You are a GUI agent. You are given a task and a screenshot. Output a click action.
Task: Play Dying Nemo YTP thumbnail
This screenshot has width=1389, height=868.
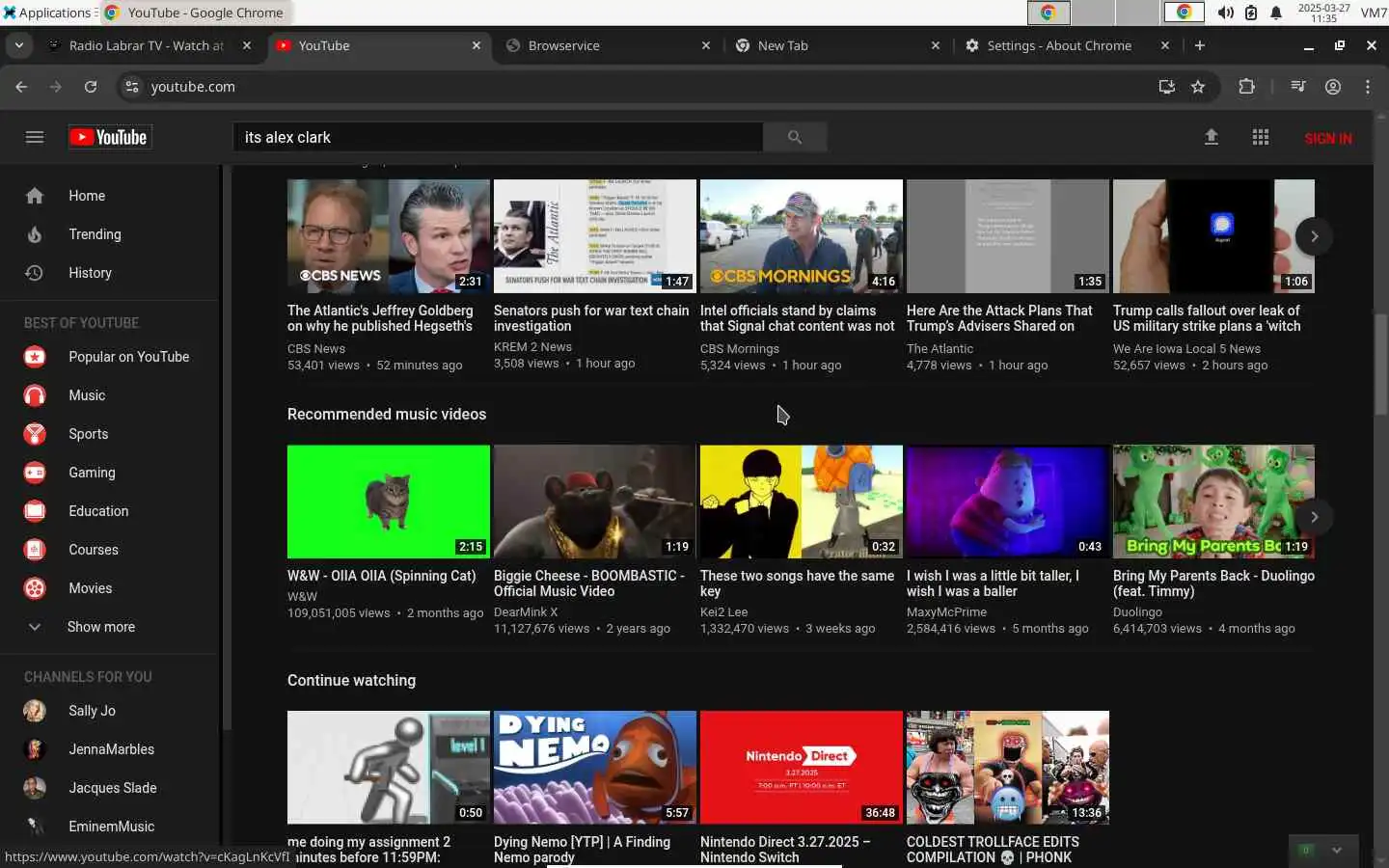pyautogui.click(x=595, y=768)
